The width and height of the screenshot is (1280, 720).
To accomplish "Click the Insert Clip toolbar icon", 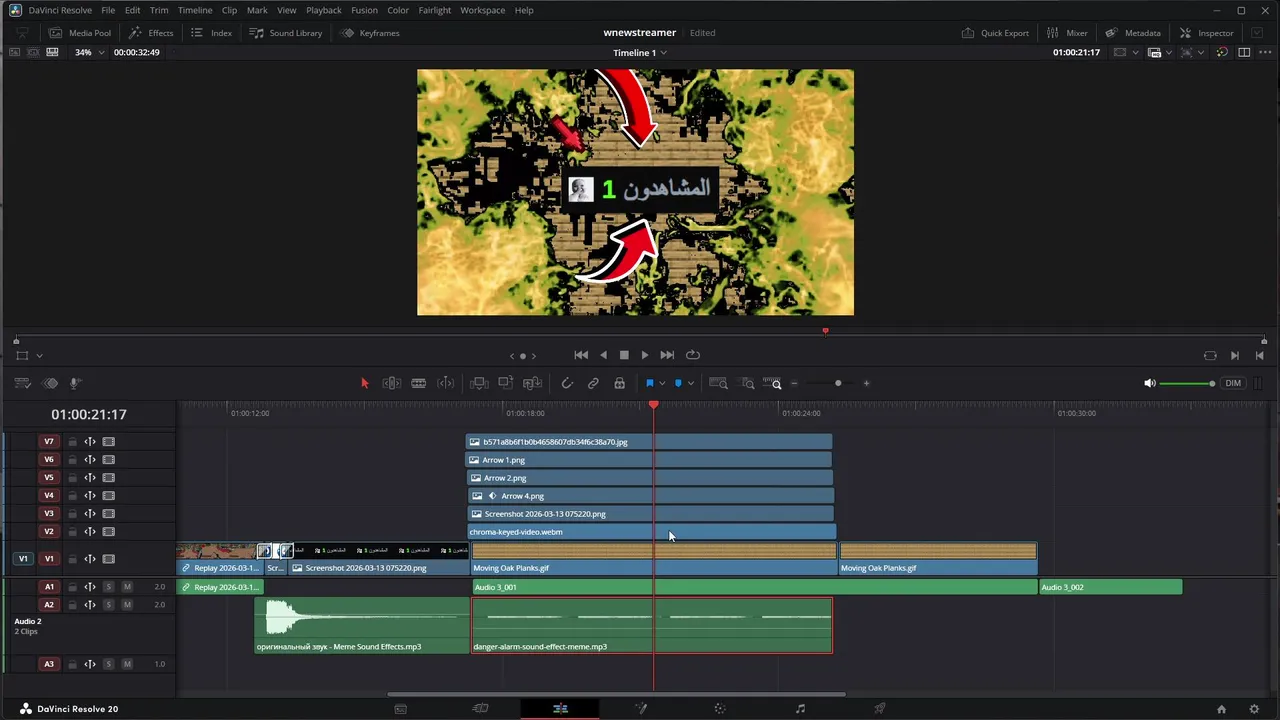I will 479,383.
